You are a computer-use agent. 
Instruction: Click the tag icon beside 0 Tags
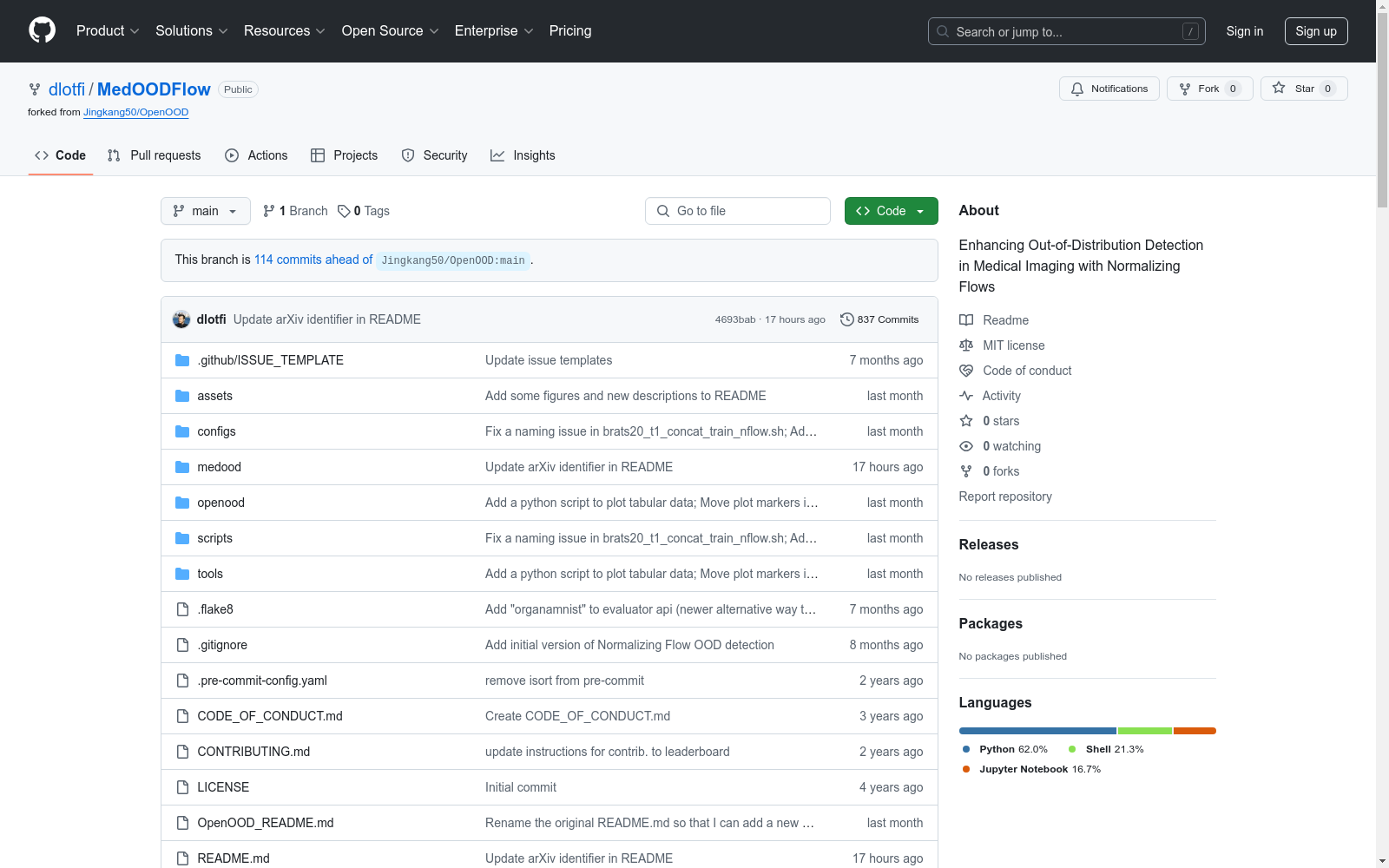(344, 211)
